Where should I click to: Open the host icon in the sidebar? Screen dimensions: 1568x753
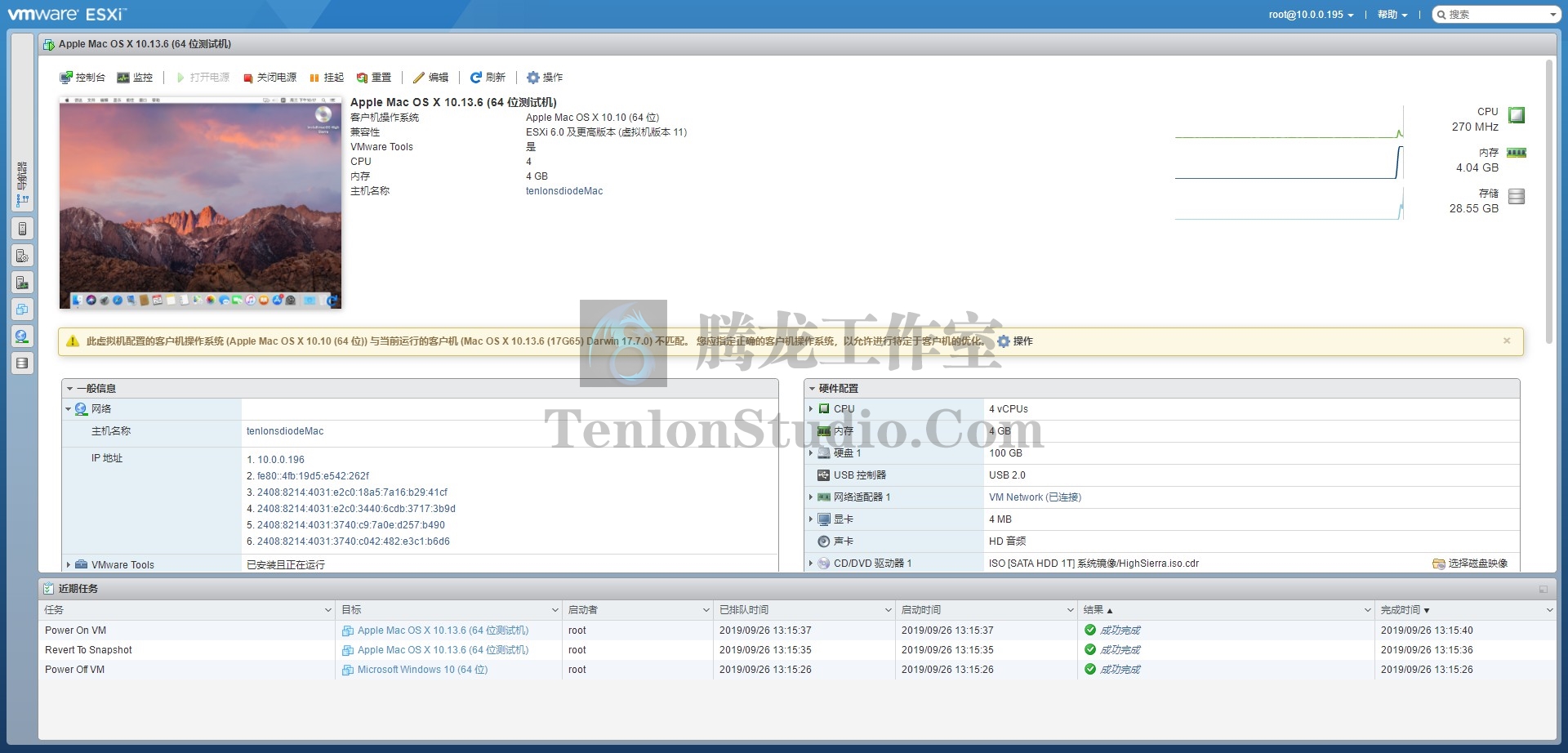22,228
